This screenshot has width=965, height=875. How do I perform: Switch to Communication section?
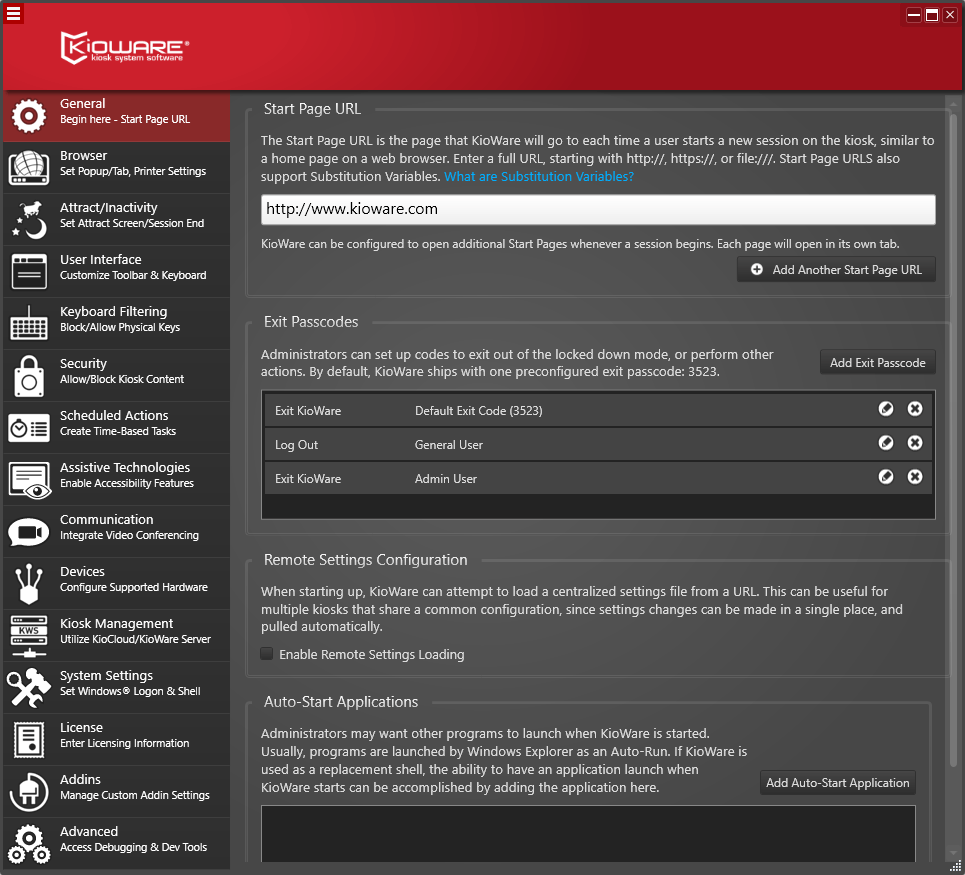point(117,532)
